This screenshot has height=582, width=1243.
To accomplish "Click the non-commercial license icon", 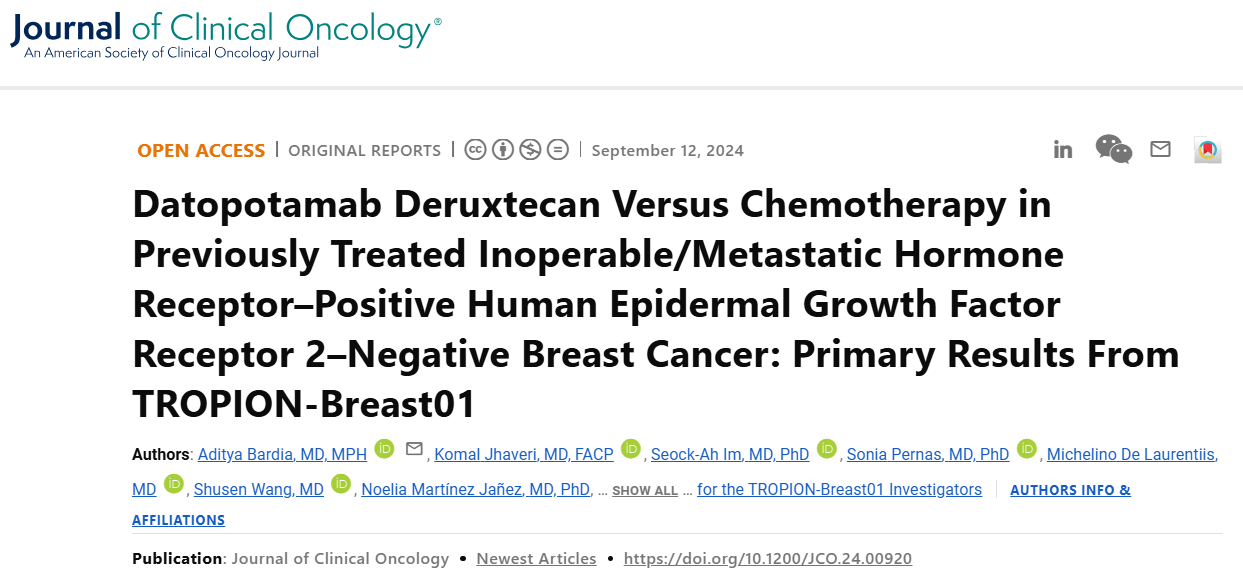I will 530,150.
